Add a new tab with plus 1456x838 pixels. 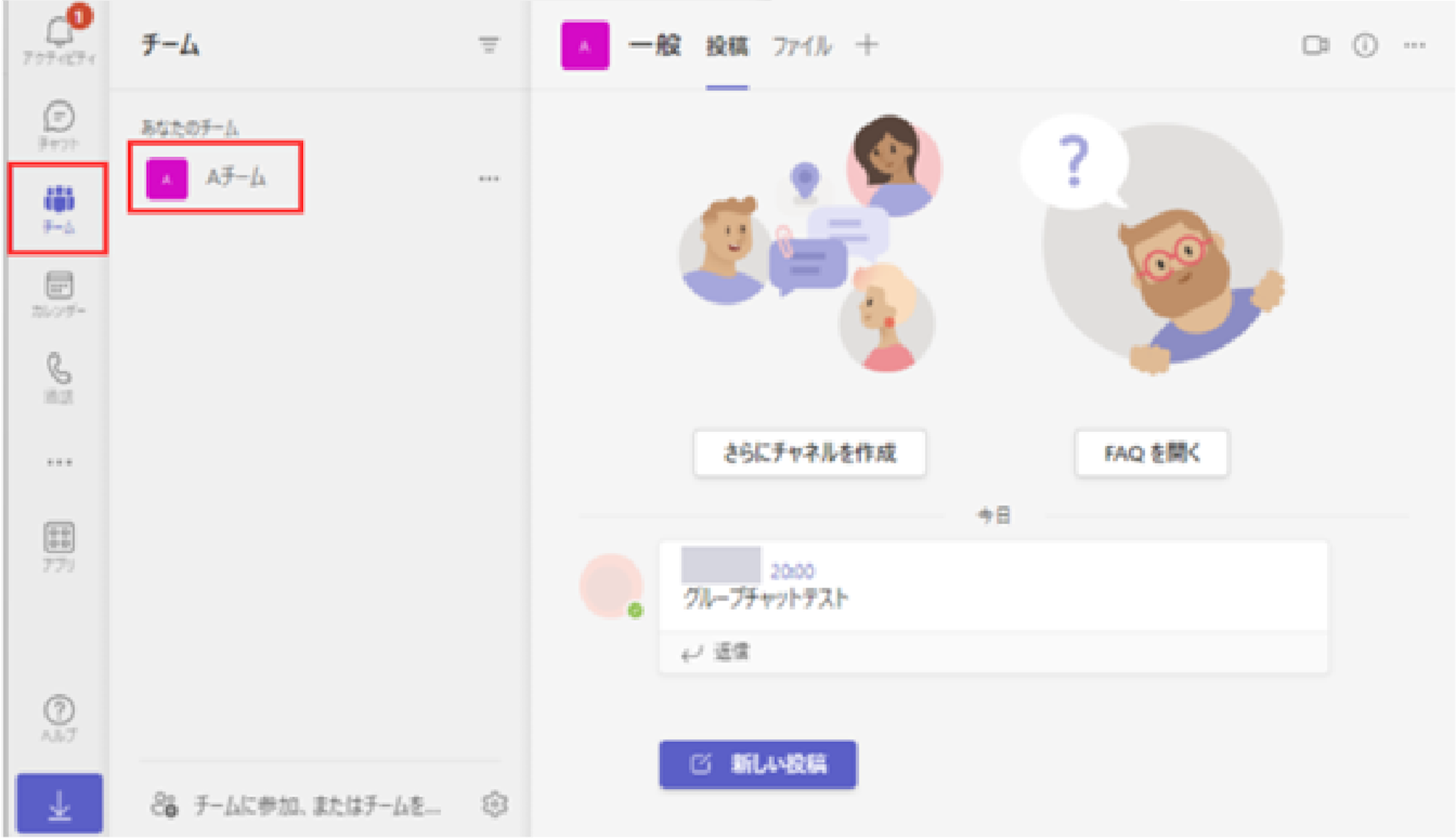867,45
